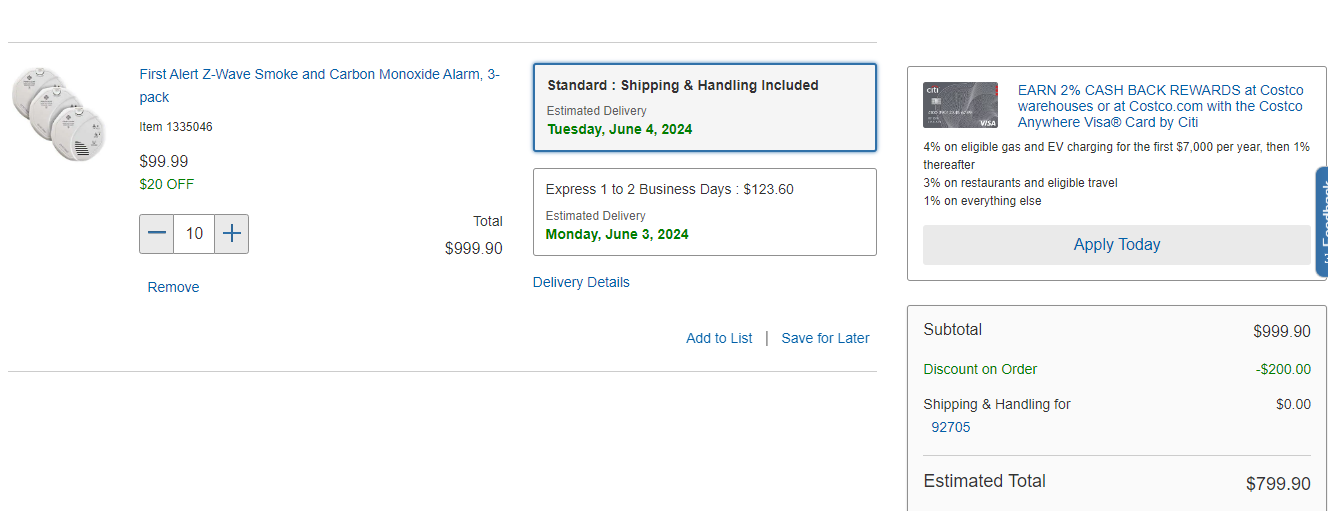The width and height of the screenshot is (1328, 511).
Task: Click the quantity field showing 10
Action: 194,234
